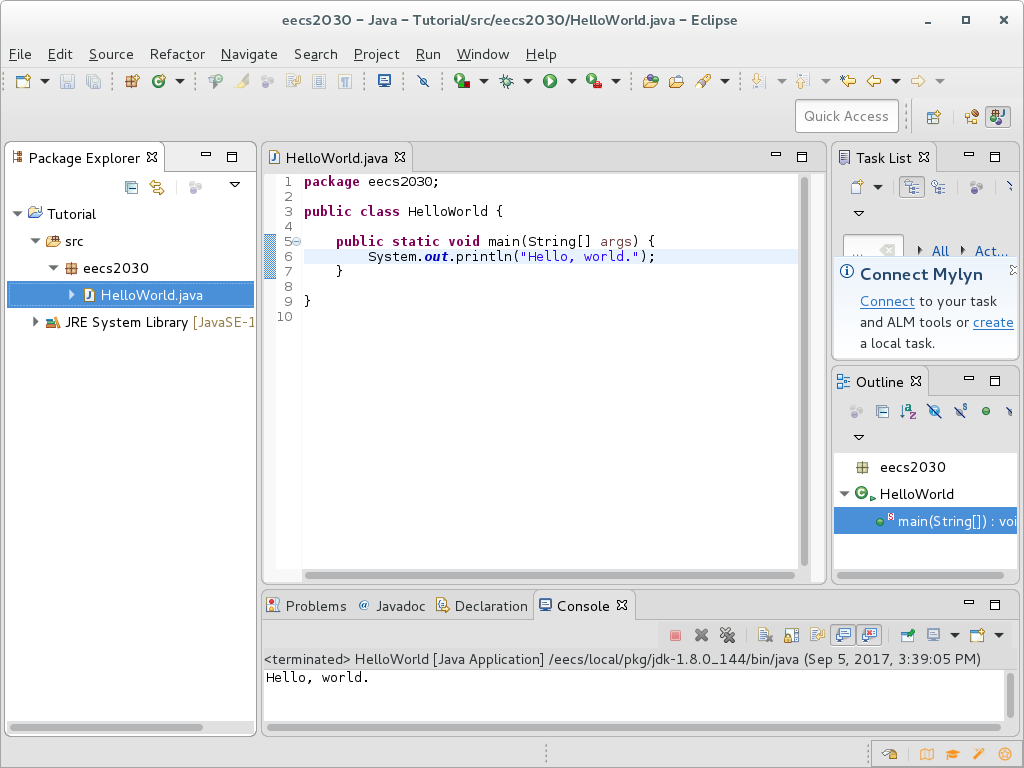
Task: Click the Save icon in main toolbar
Action: (x=67, y=81)
